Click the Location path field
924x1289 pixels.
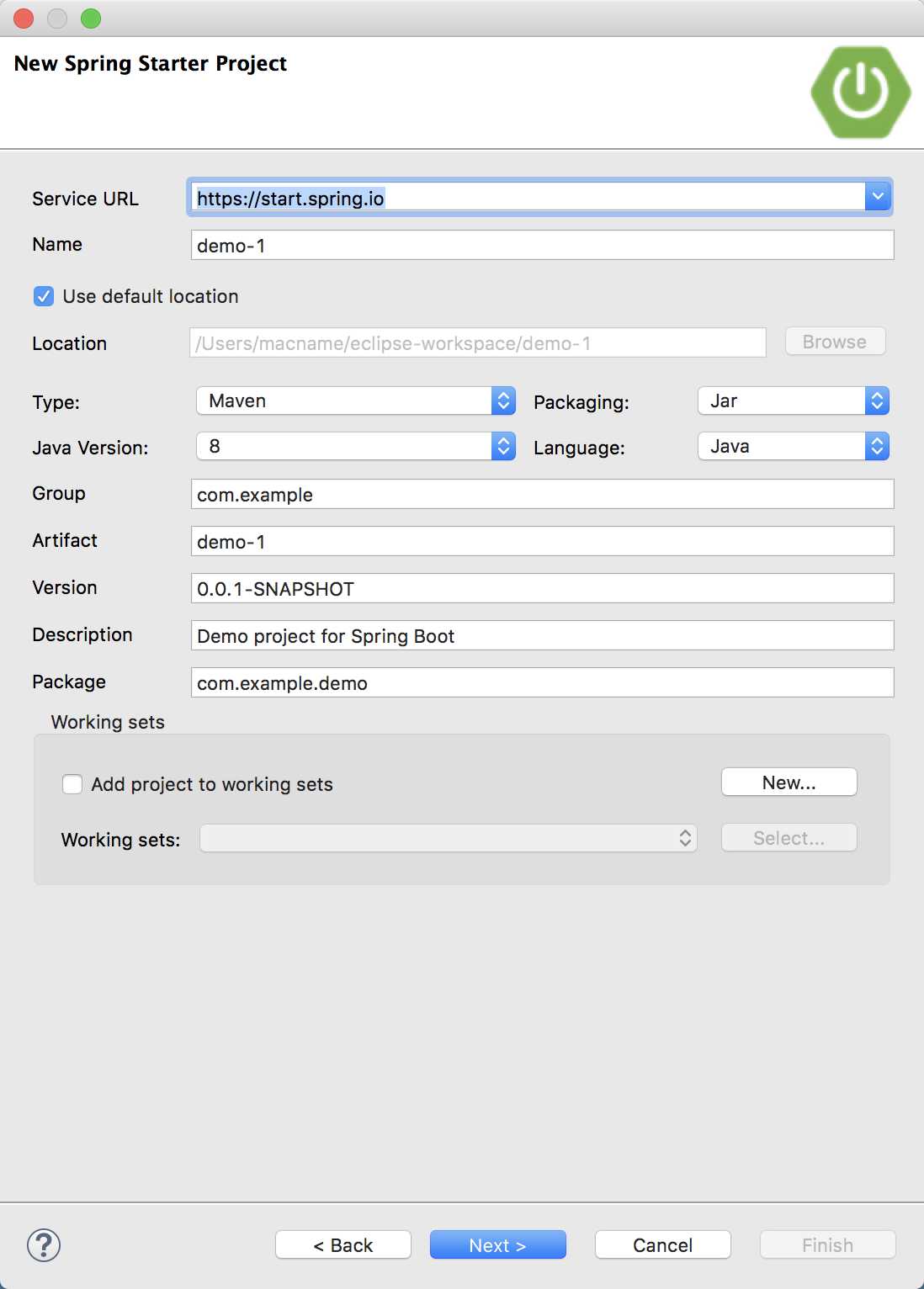[478, 342]
